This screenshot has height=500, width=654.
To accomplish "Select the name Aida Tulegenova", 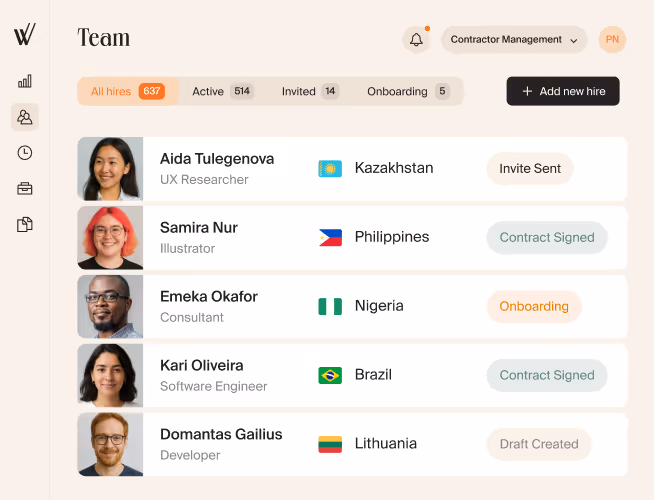I will point(217,159).
